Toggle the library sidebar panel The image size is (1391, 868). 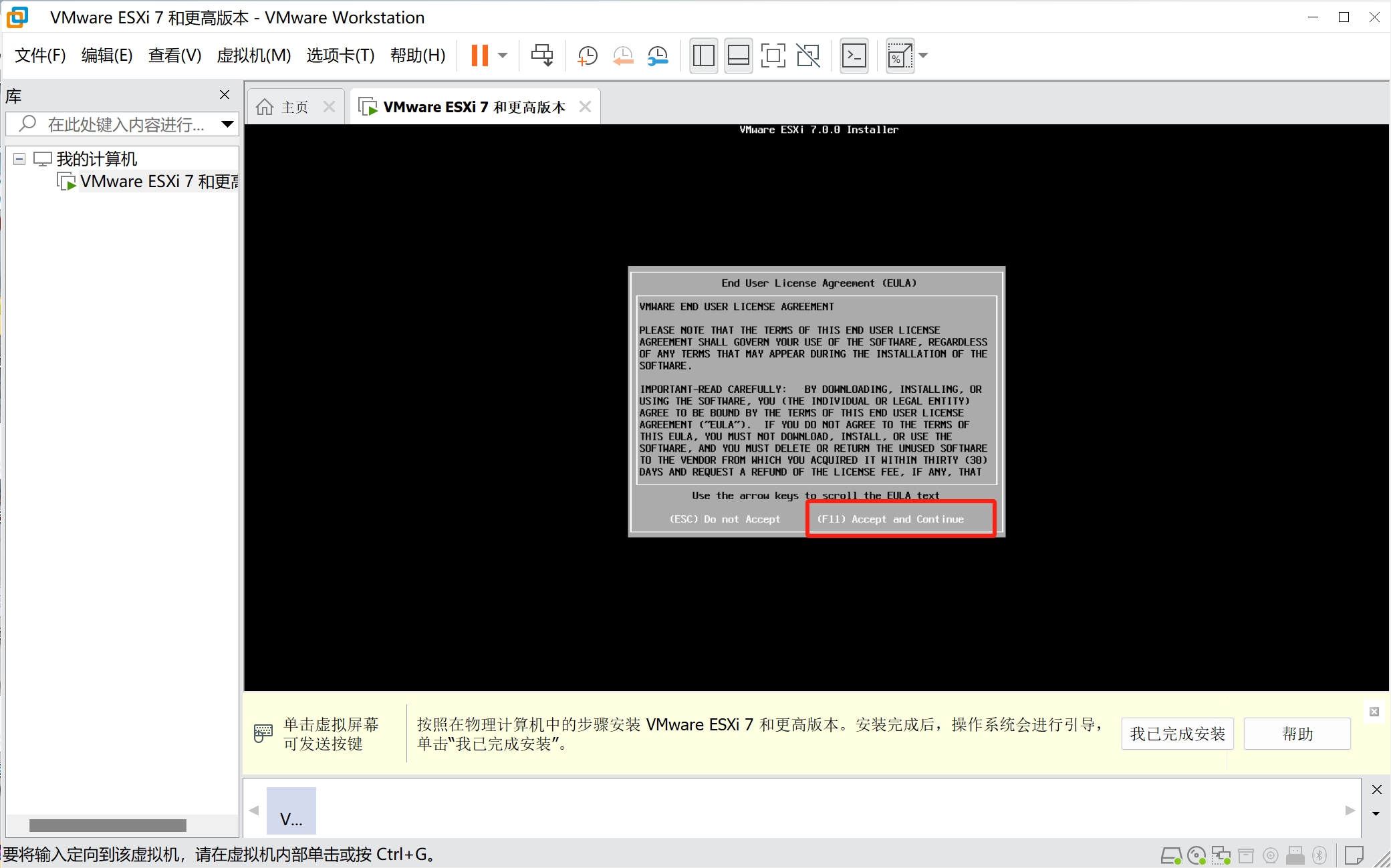point(703,55)
